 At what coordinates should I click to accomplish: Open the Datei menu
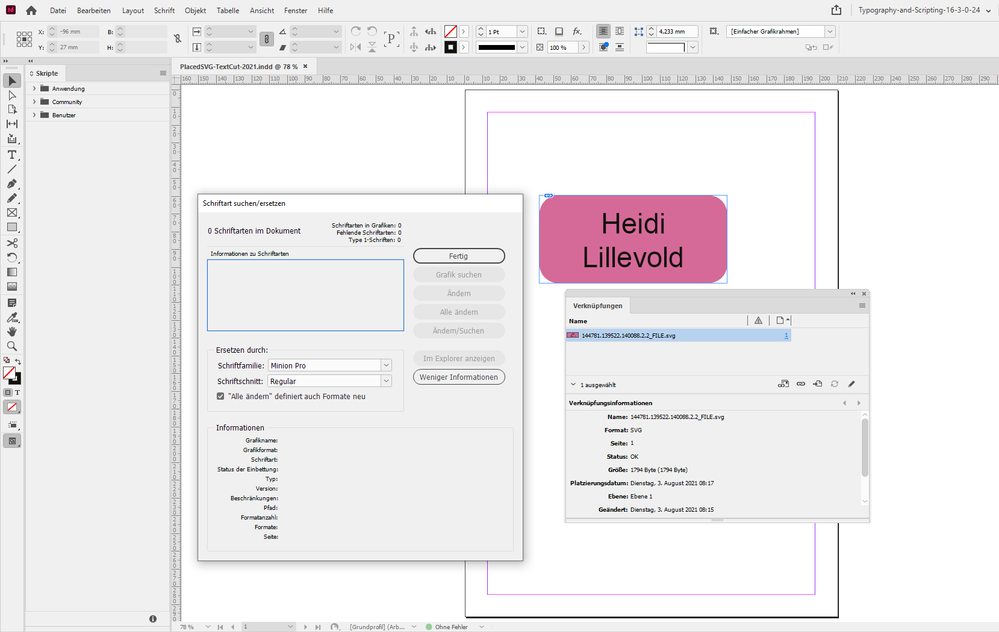(58, 10)
